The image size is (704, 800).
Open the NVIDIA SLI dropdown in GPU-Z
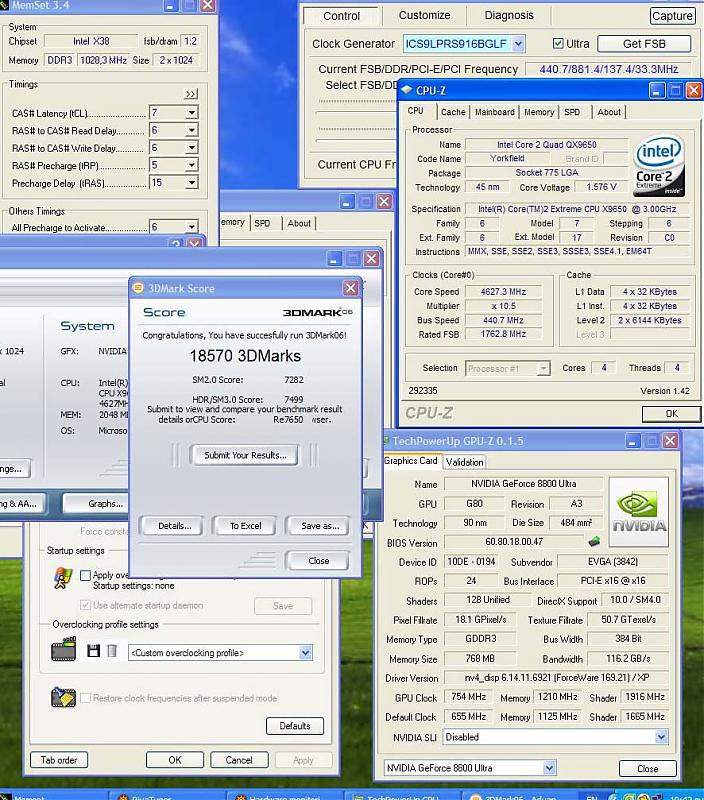661,737
